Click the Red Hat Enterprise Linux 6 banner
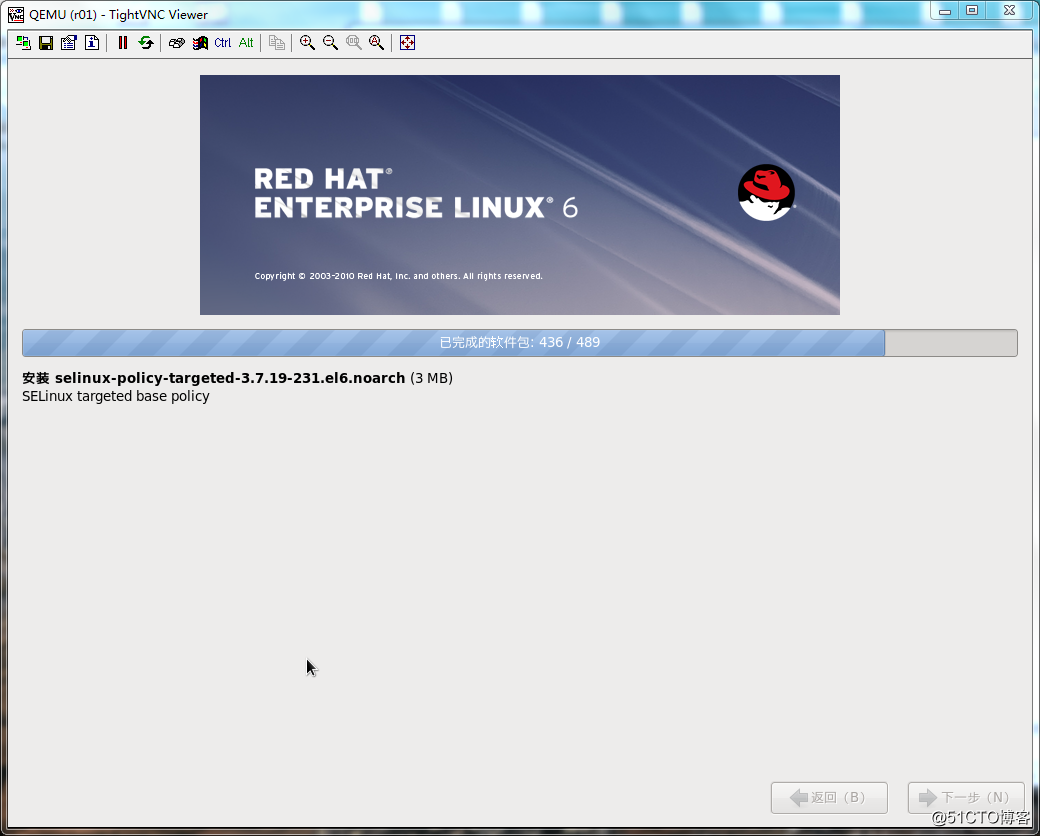Screen dimensions: 1040x836 tap(519, 194)
